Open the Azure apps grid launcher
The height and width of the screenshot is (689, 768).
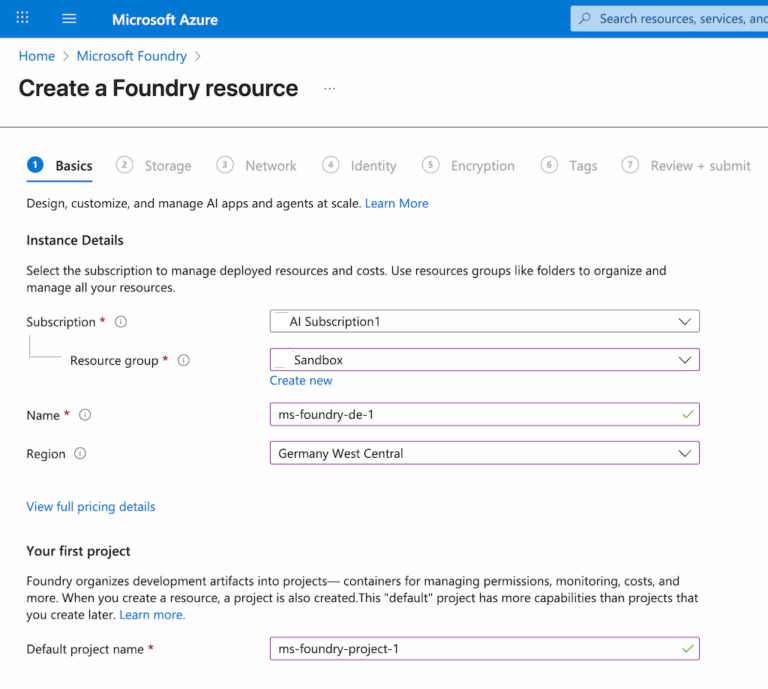23,18
